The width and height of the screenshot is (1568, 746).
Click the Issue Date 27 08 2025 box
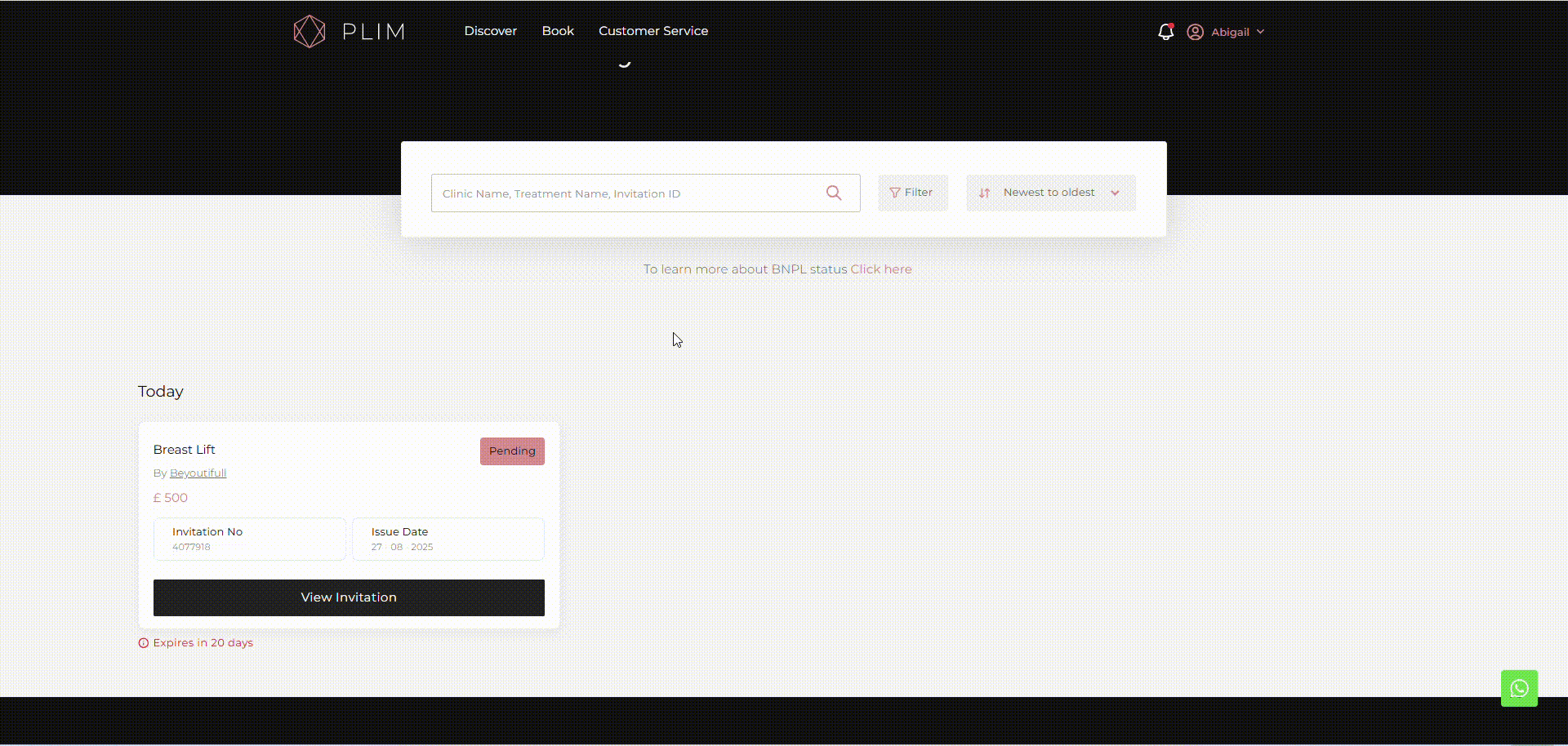click(x=448, y=539)
